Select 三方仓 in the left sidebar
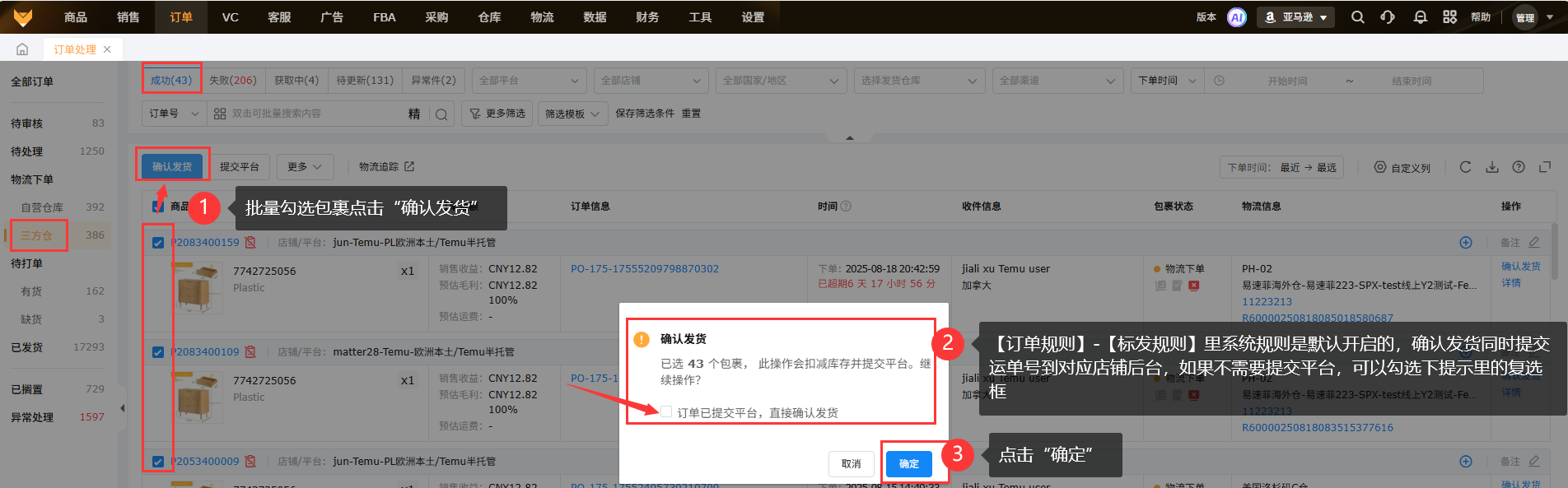This screenshot has width=1568, height=488. point(36,235)
